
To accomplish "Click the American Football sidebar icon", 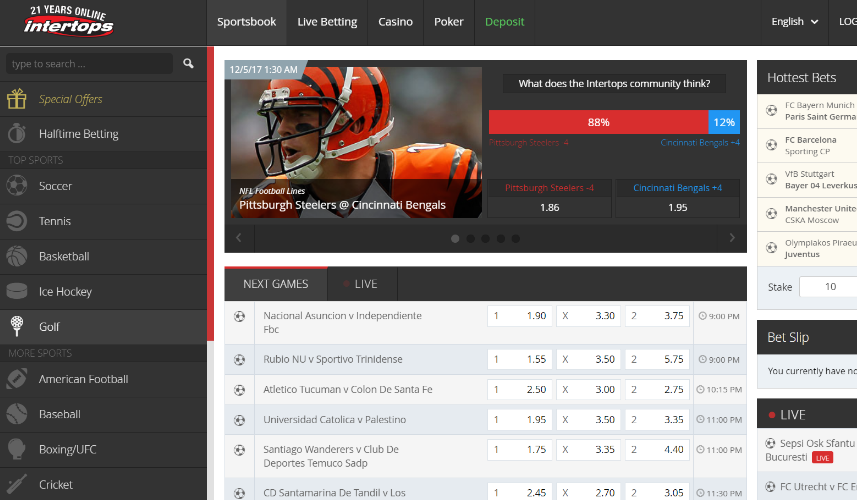I will click(x=16, y=379).
